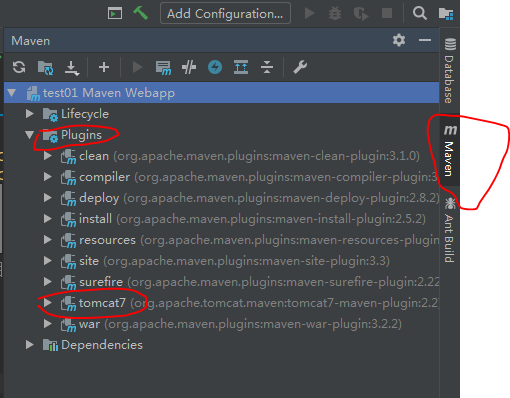Switch to the Maven side tab
510x398 pixels.
[449, 151]
